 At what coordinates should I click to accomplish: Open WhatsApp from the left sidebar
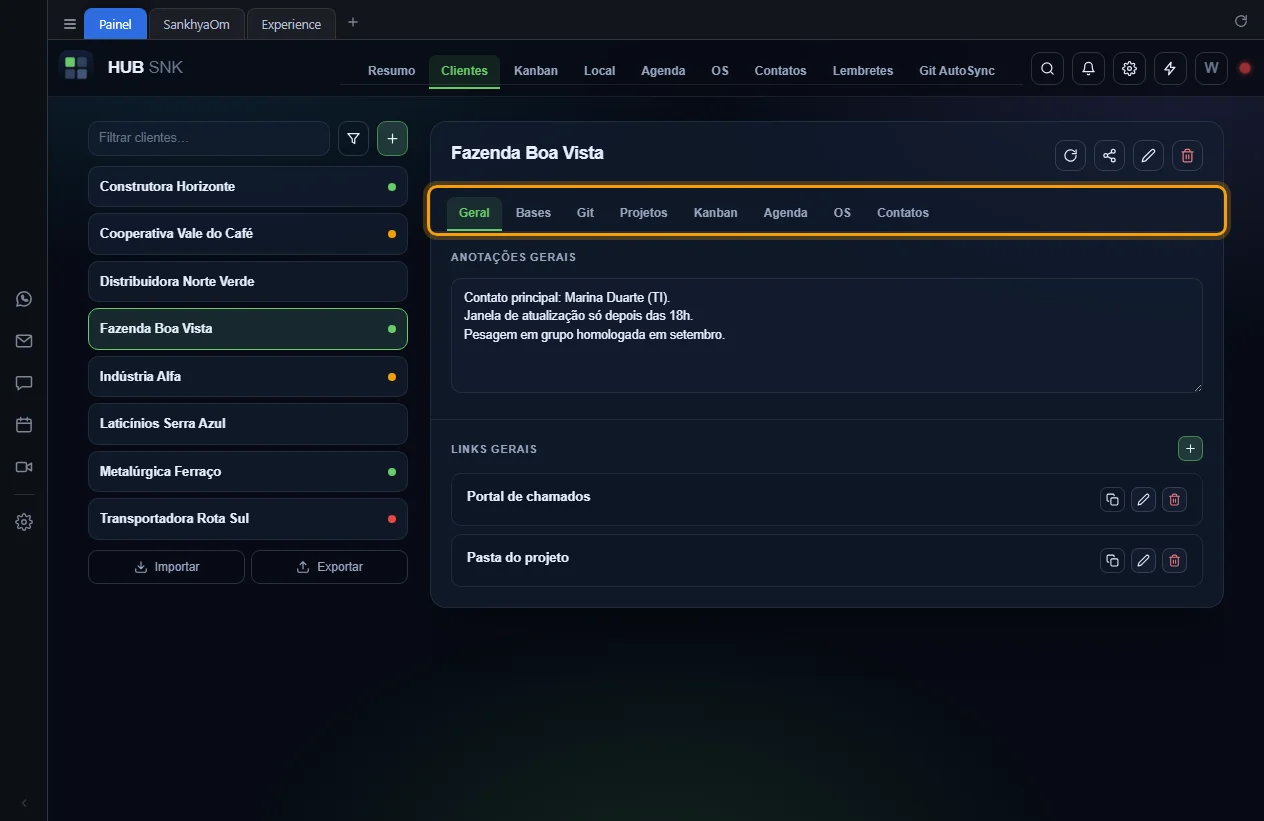tap(24, 299)
